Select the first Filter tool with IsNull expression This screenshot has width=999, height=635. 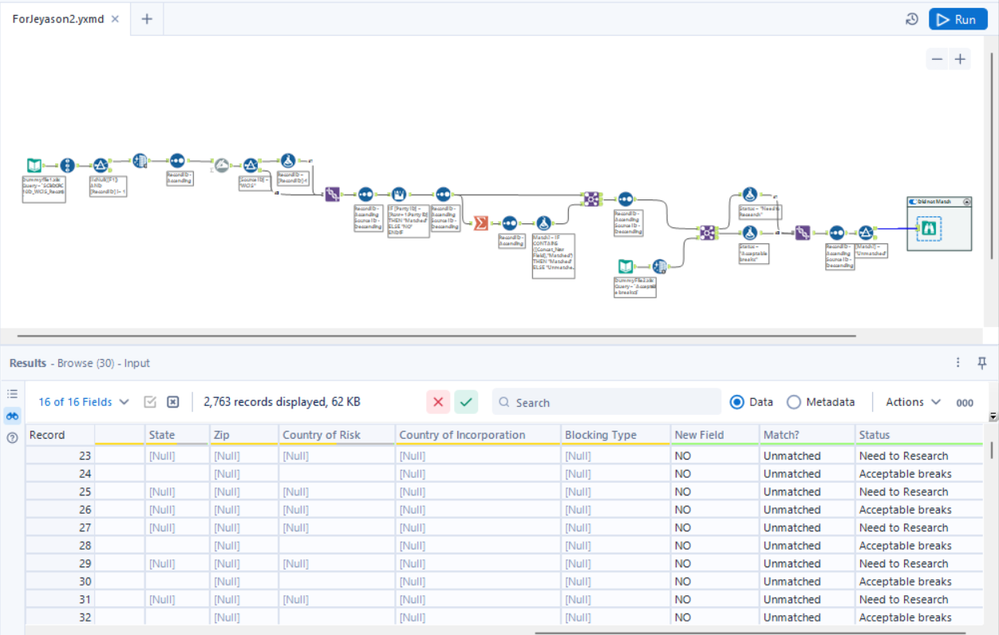[x=101, y=166]
